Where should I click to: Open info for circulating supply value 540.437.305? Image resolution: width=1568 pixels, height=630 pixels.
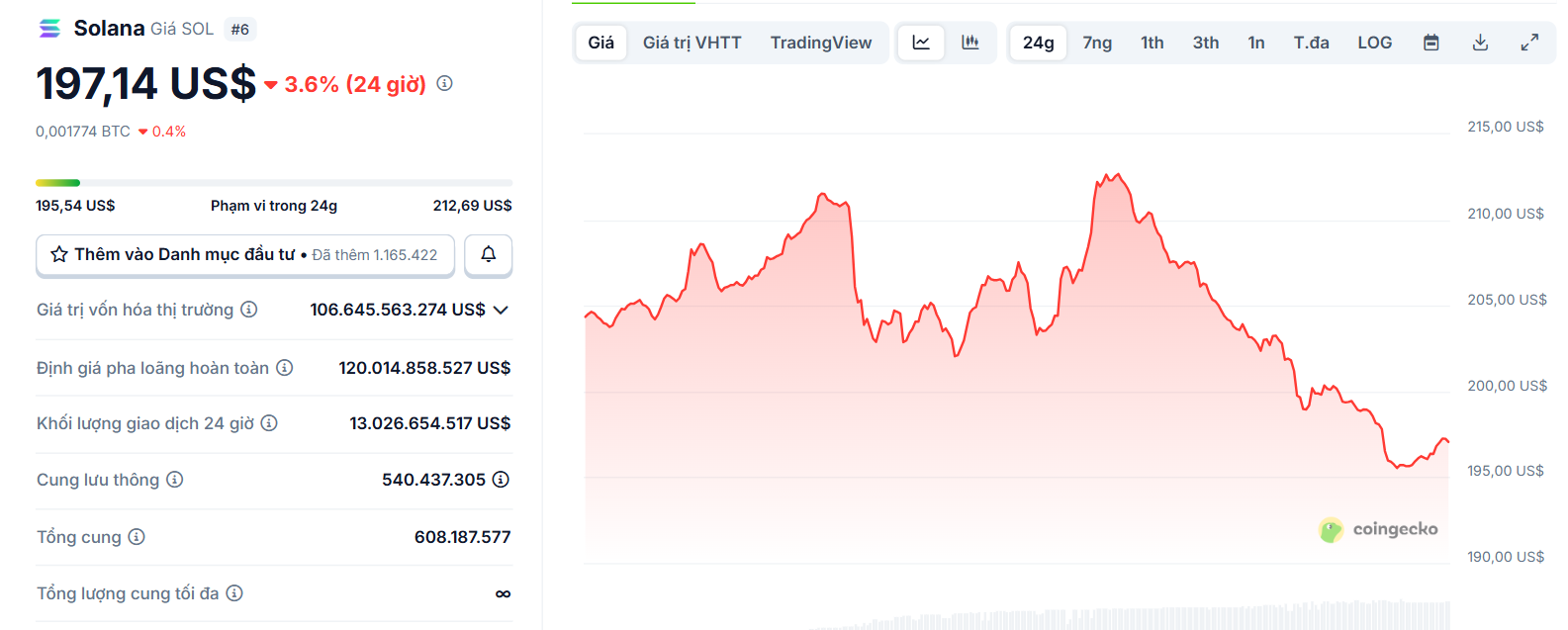(x=501, y=480)
